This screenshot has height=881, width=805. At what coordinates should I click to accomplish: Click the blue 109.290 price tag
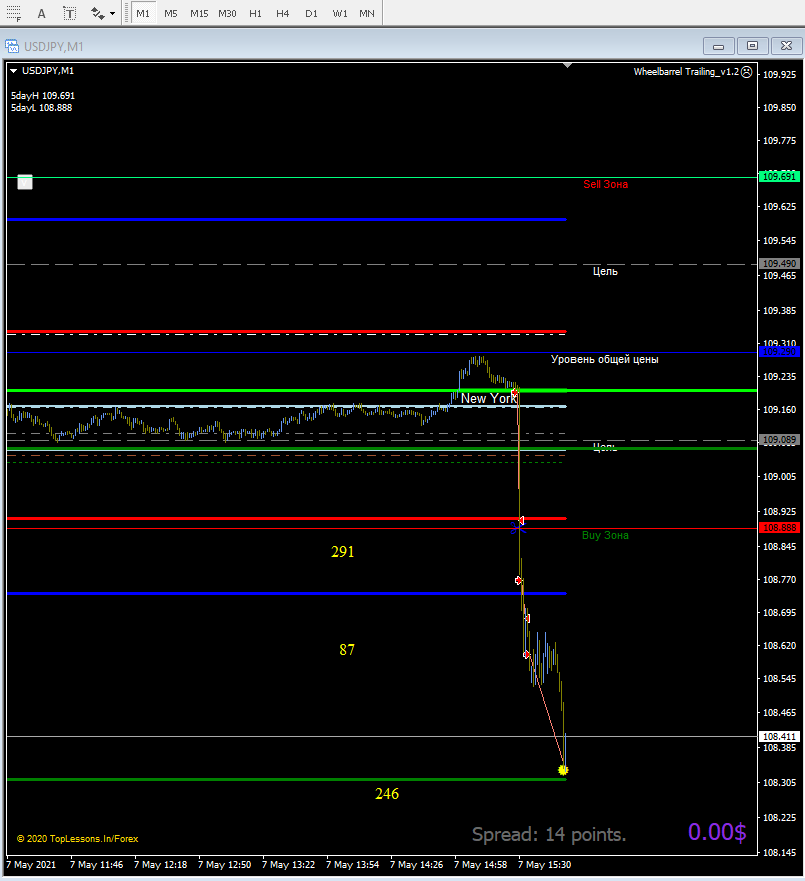tap(779, 352)
